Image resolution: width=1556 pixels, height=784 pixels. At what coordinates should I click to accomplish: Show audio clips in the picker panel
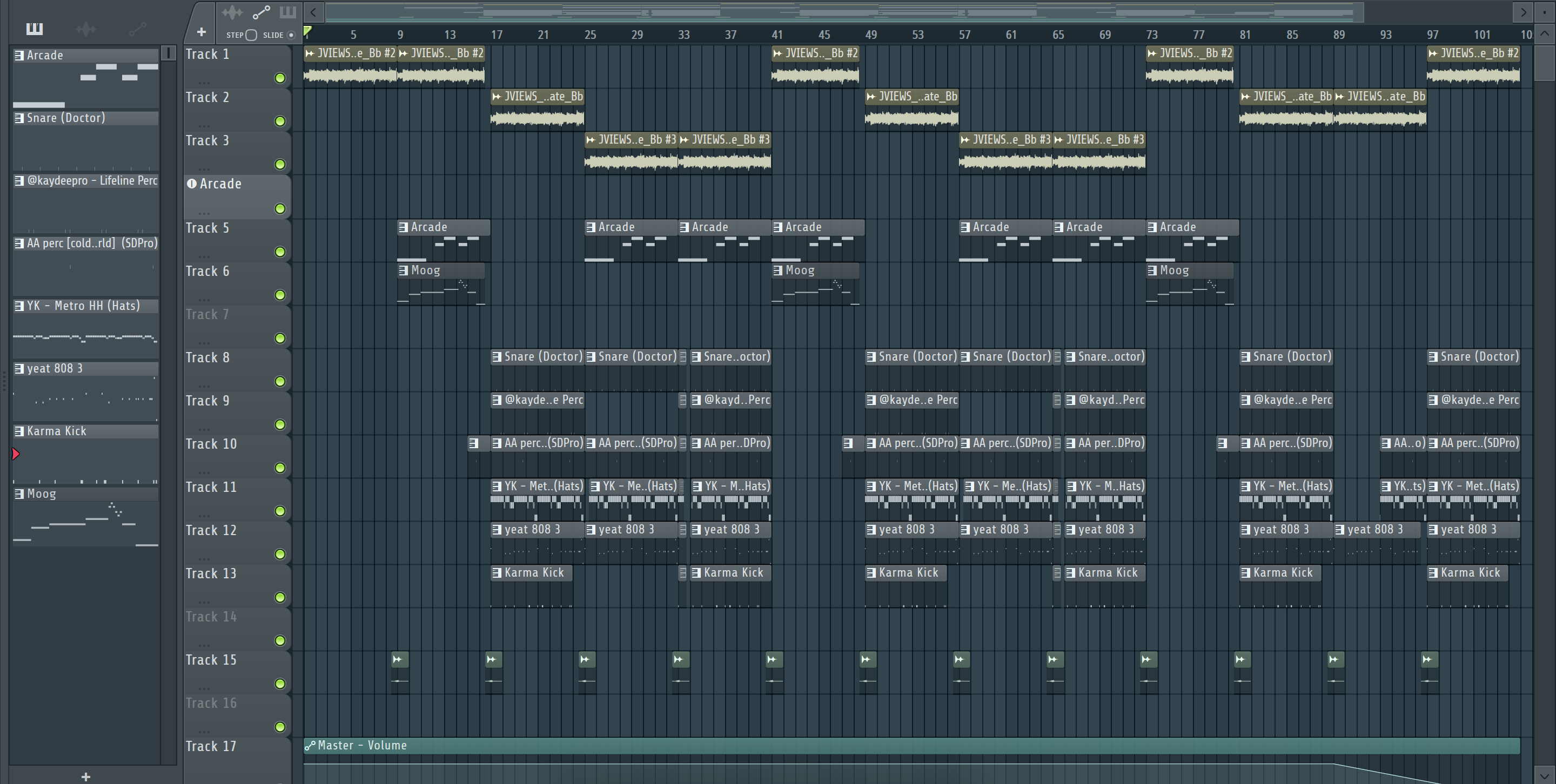pos(86,29)
